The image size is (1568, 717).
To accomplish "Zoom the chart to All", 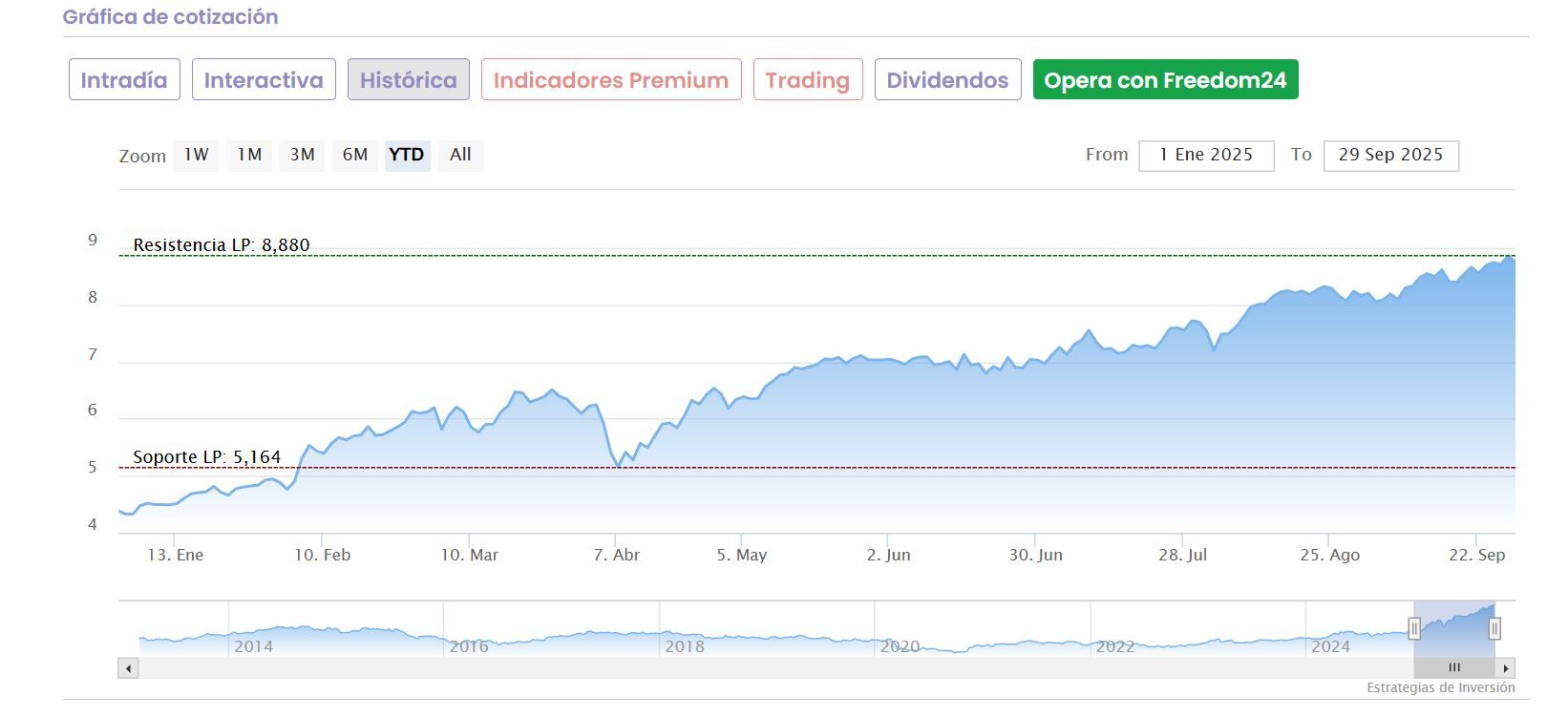I will click(460, 156).
